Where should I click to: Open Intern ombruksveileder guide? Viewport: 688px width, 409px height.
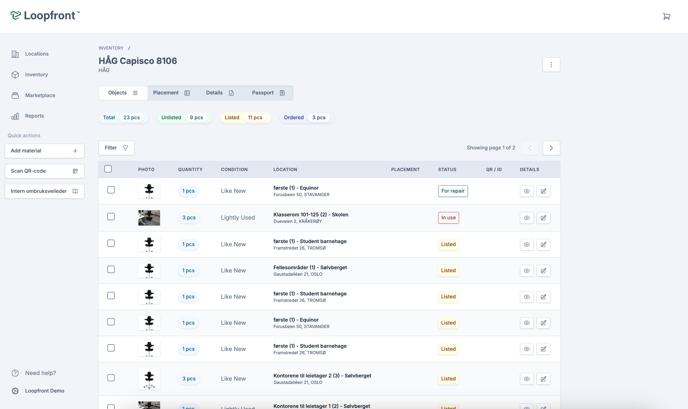point(44,191)
